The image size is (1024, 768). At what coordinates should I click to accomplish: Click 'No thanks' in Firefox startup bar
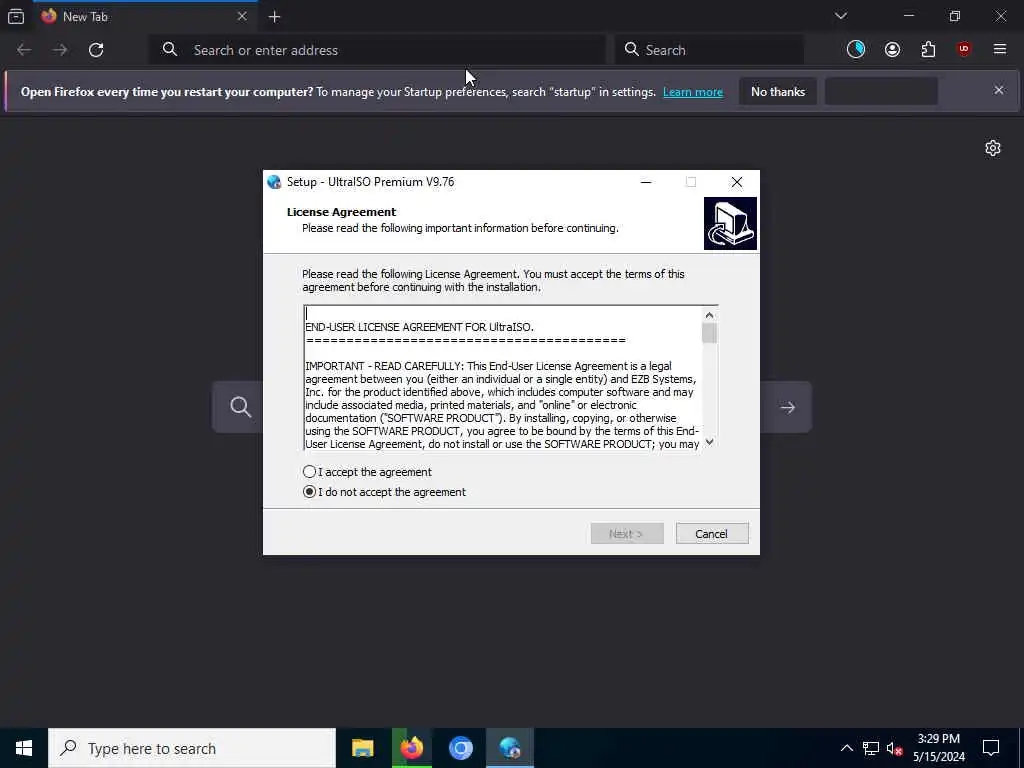[778, 91]
